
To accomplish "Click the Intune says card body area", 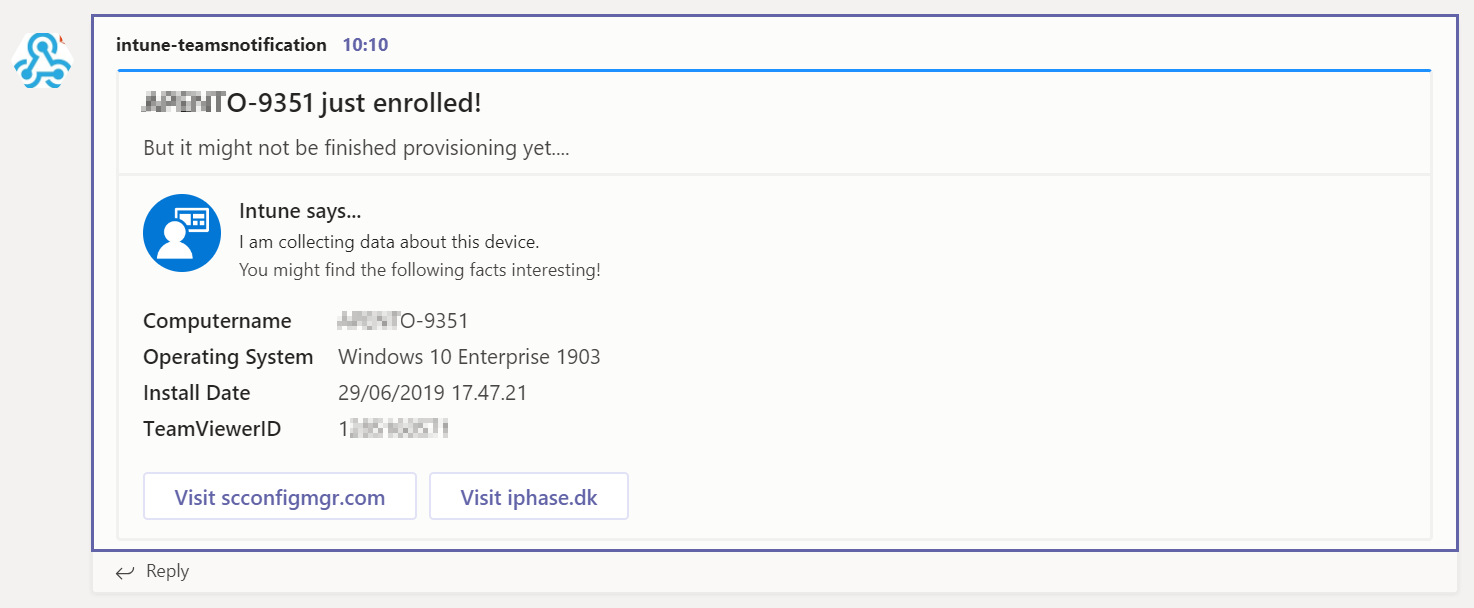I will [x=418, y=240].
